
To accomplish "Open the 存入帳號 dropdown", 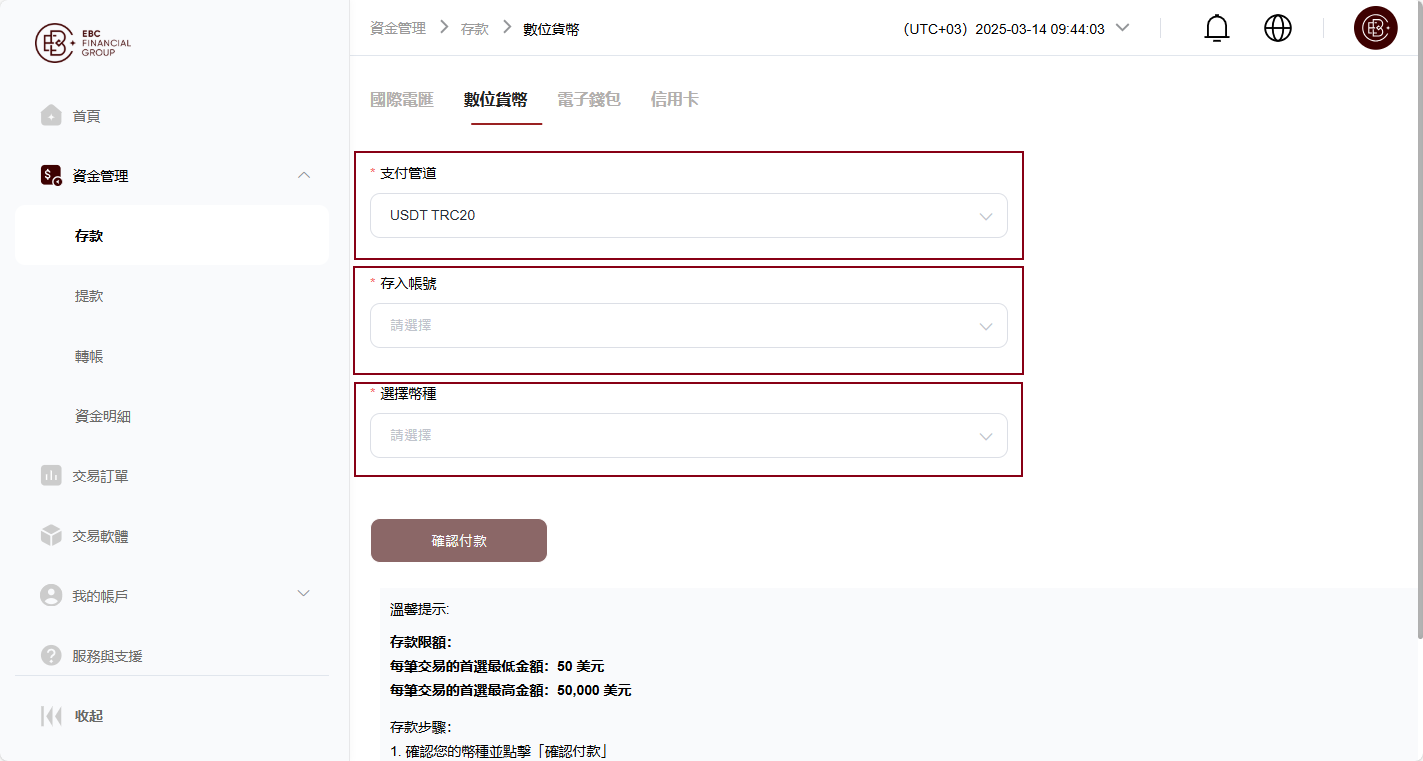I will coord(688,325).
